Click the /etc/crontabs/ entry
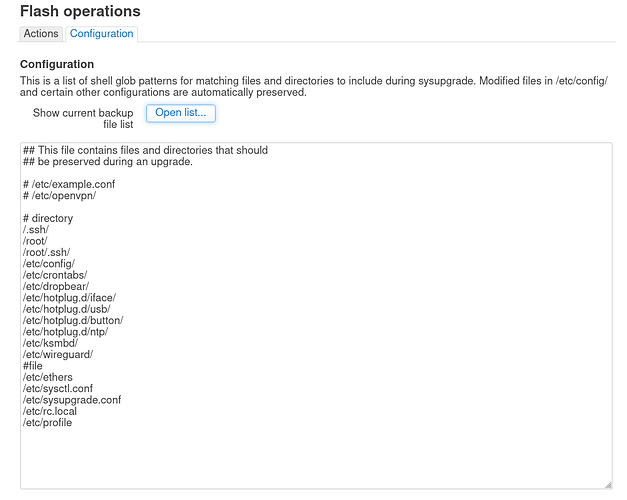 (x=55, y=275)
